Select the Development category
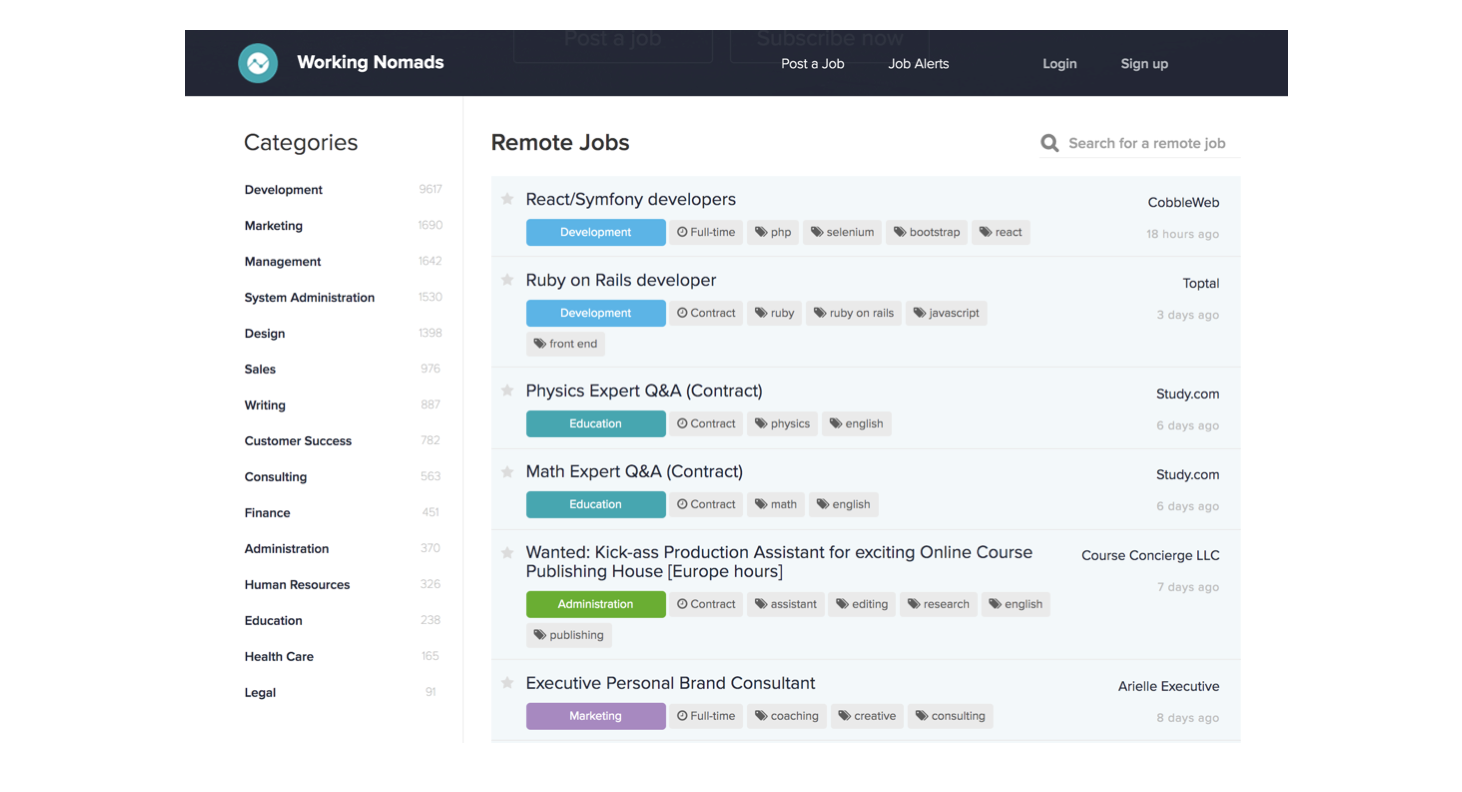The image size is (1462, 792). [283, 190]
